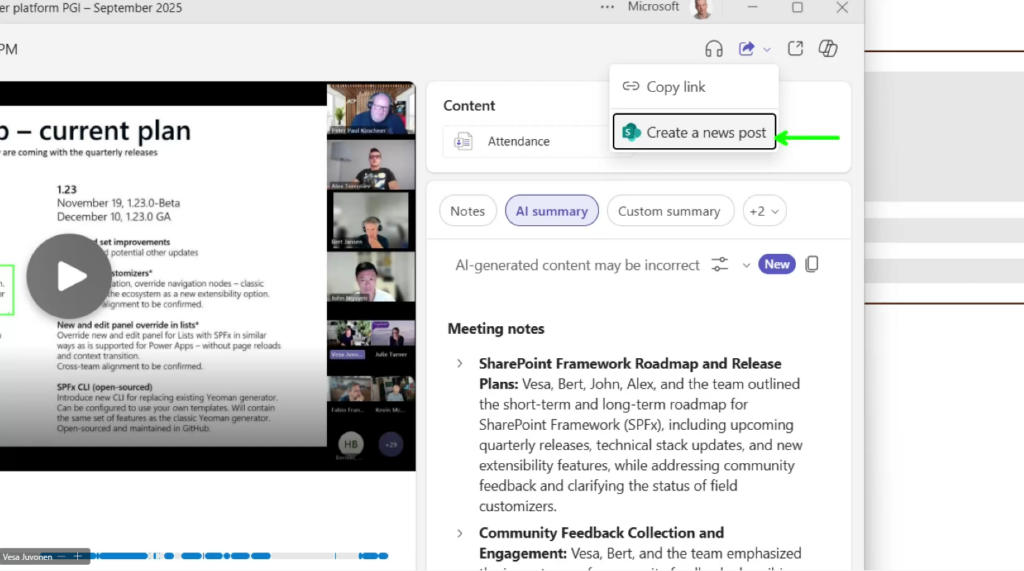Expand Community Feedback Collection and Engagement note
1024x571 pixels.
point(460,533)
